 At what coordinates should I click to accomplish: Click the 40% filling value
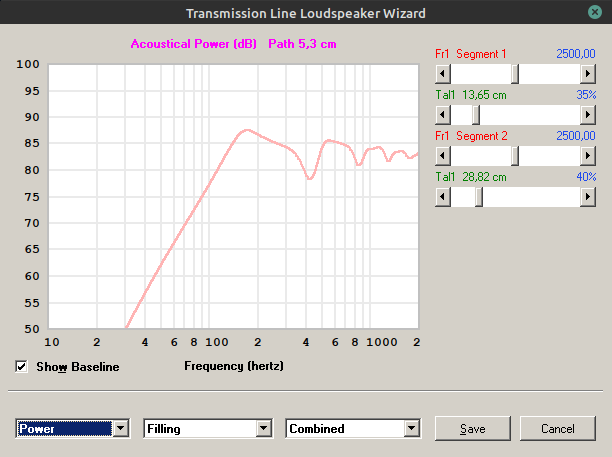coord(586,177)
